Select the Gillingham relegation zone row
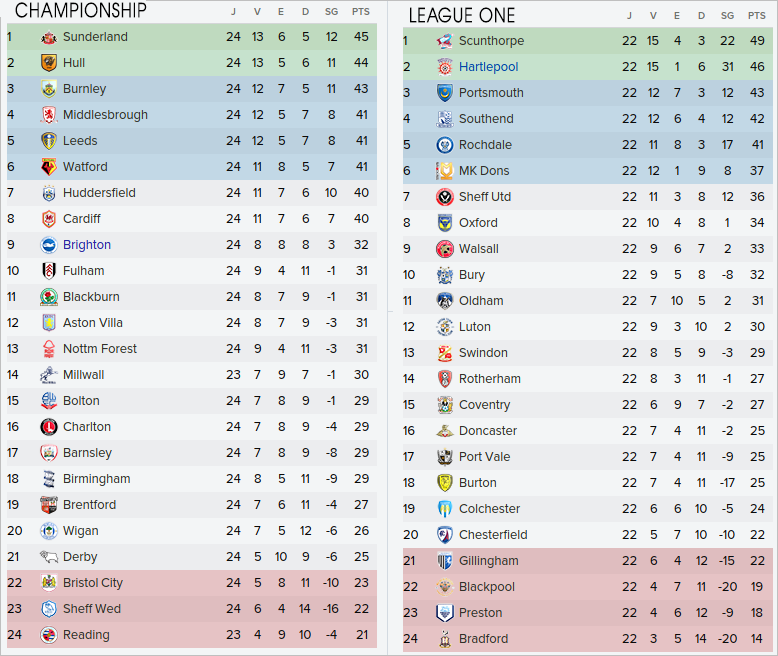Image resolution: width=778 pixels, height=656 pixels. click(x=588, y=561)
